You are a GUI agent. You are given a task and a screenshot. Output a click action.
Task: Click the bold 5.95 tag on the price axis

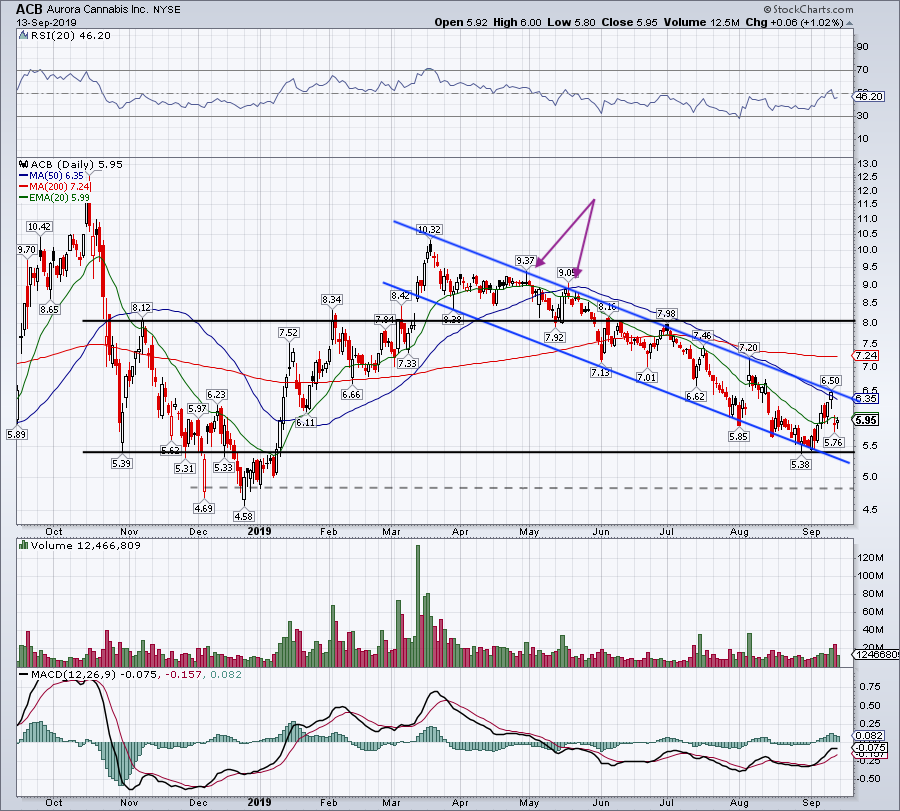tap(866, 420)
